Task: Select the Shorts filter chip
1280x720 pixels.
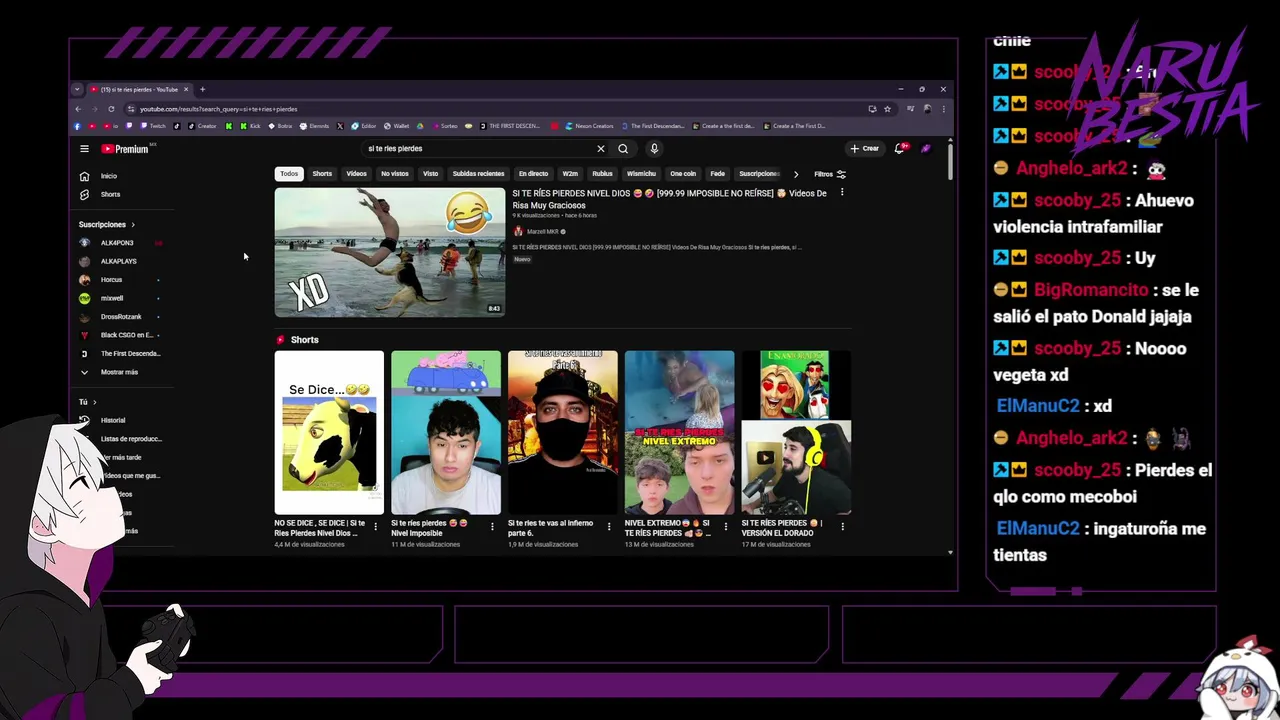Action: (x=322, y=174)
